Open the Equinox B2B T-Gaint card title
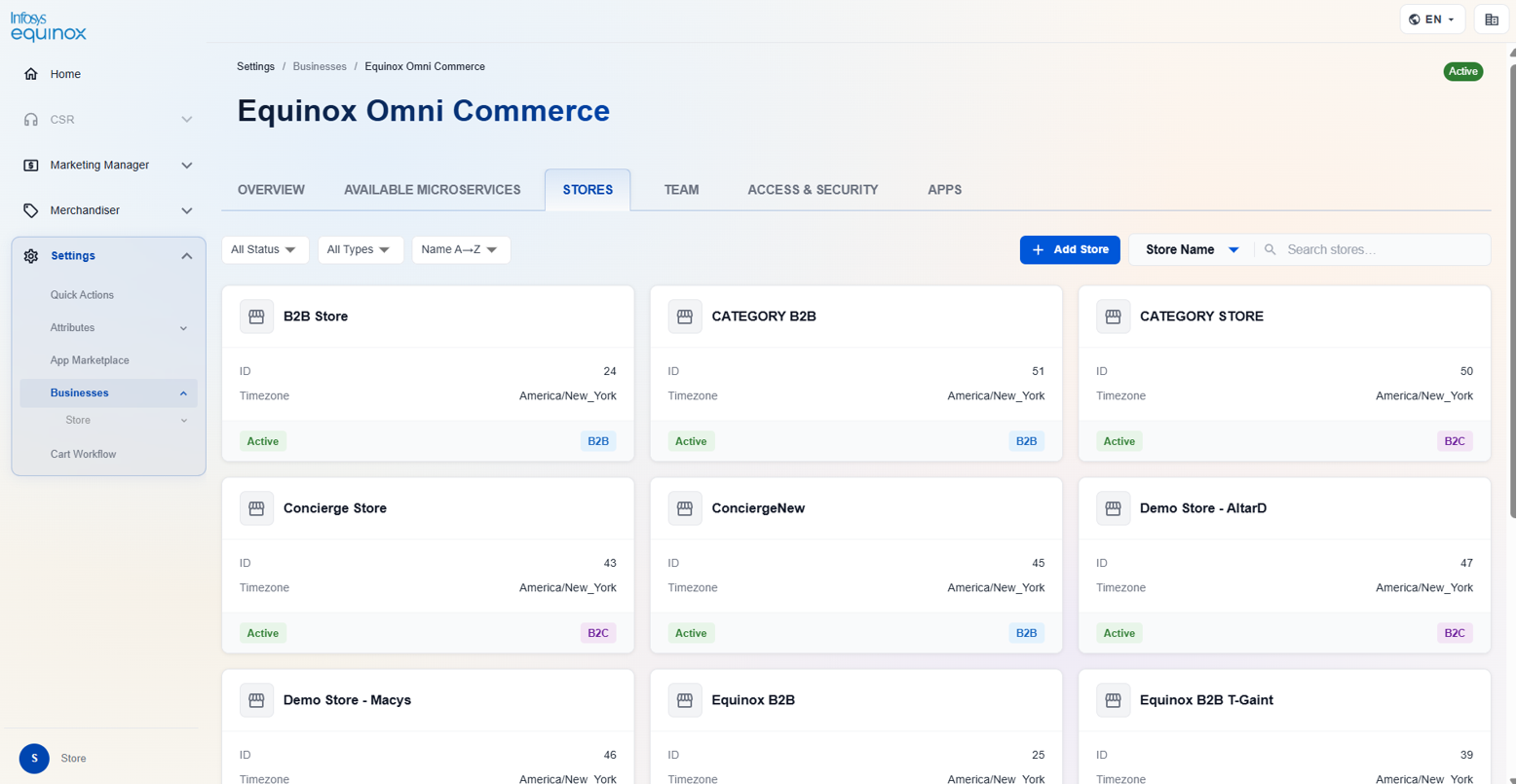The width and height of the screenshot is (1518, 784). (x=1206, y=700)
